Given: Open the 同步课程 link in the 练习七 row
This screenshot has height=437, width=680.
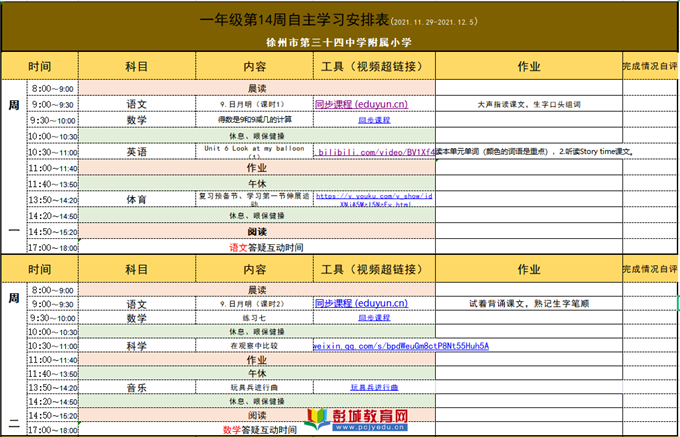Looking at the screenshot, I should 374,318.
